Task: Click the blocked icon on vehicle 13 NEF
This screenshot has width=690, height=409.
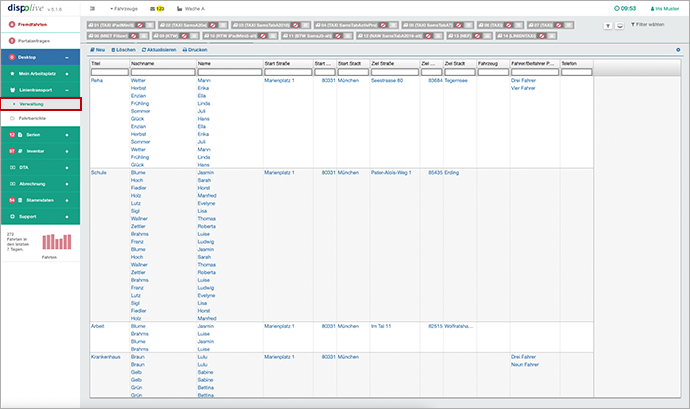Action: [477, 36]
